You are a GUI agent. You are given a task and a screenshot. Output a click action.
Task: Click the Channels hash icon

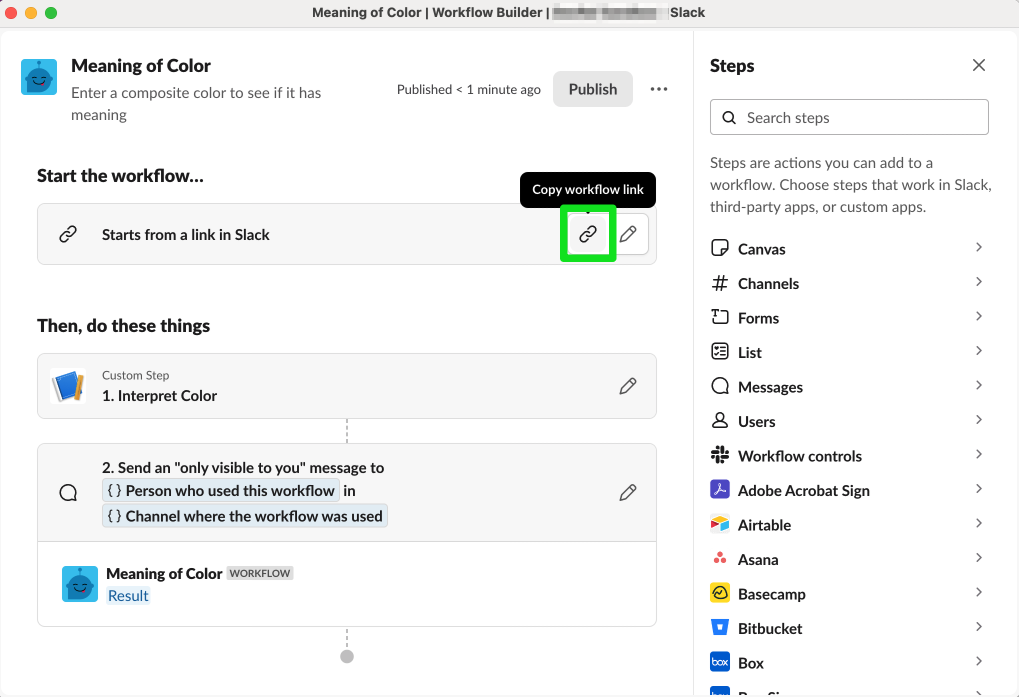[x=720, y=282]
